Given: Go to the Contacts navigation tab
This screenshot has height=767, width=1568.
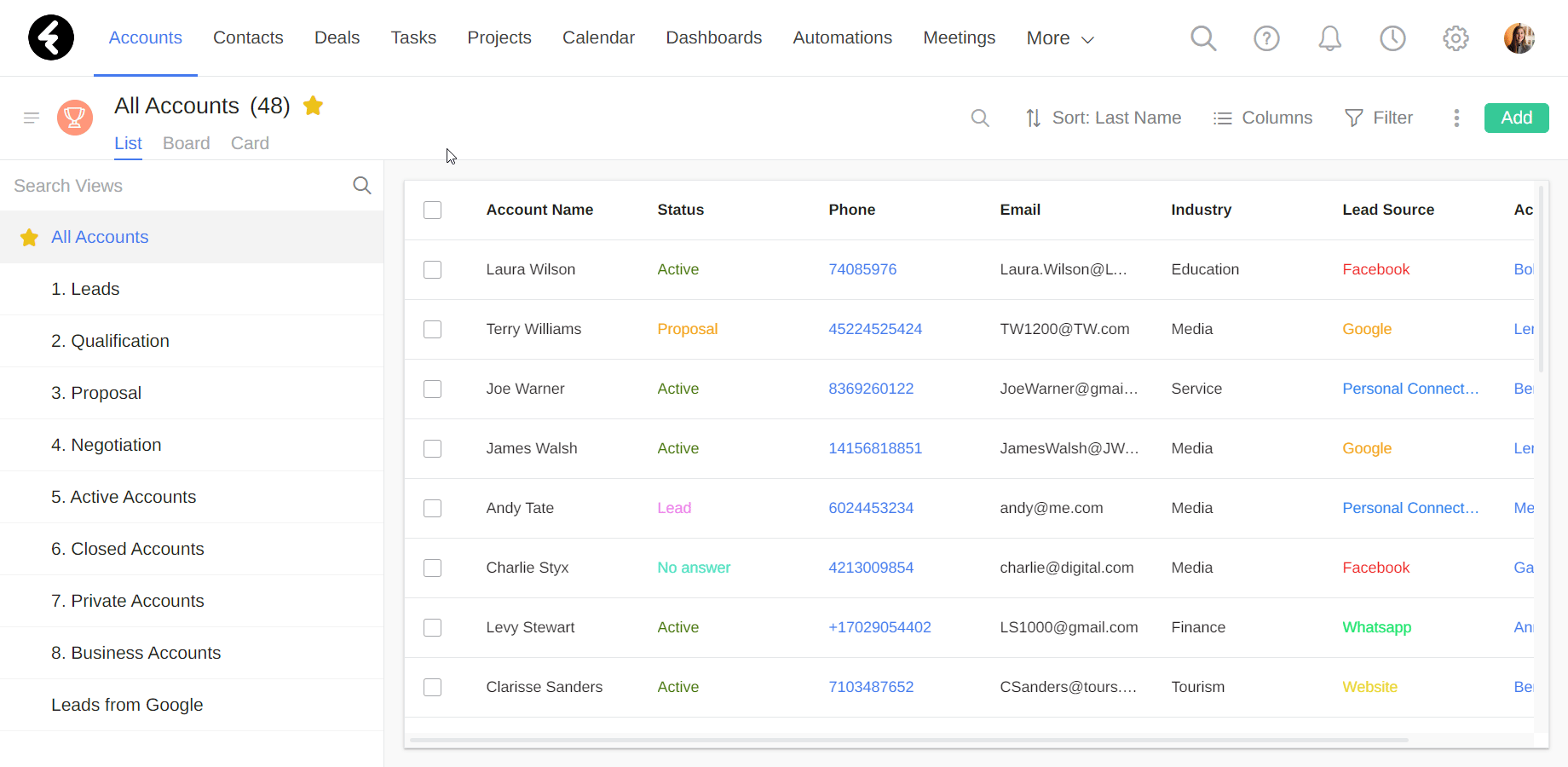Looking at the screenshot, I should click(x=248, y=37).
